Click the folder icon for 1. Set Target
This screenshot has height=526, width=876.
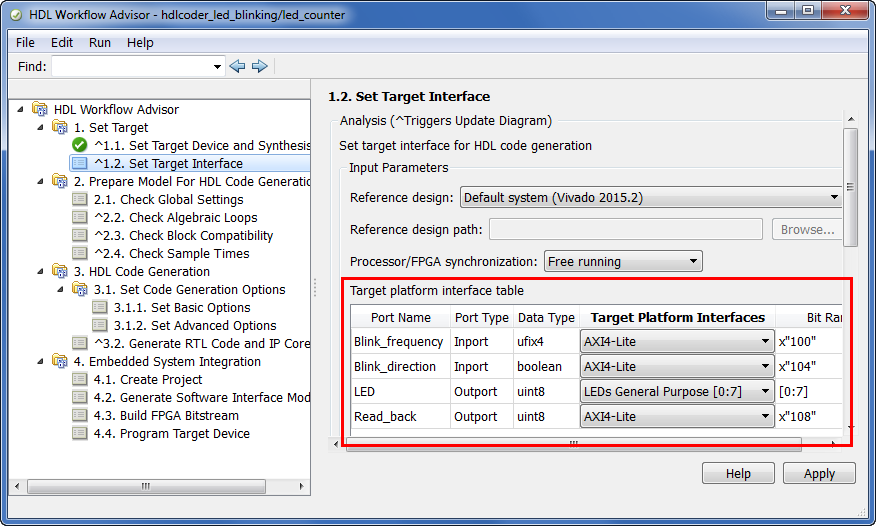pyautogui.click(x=60, y=127)
